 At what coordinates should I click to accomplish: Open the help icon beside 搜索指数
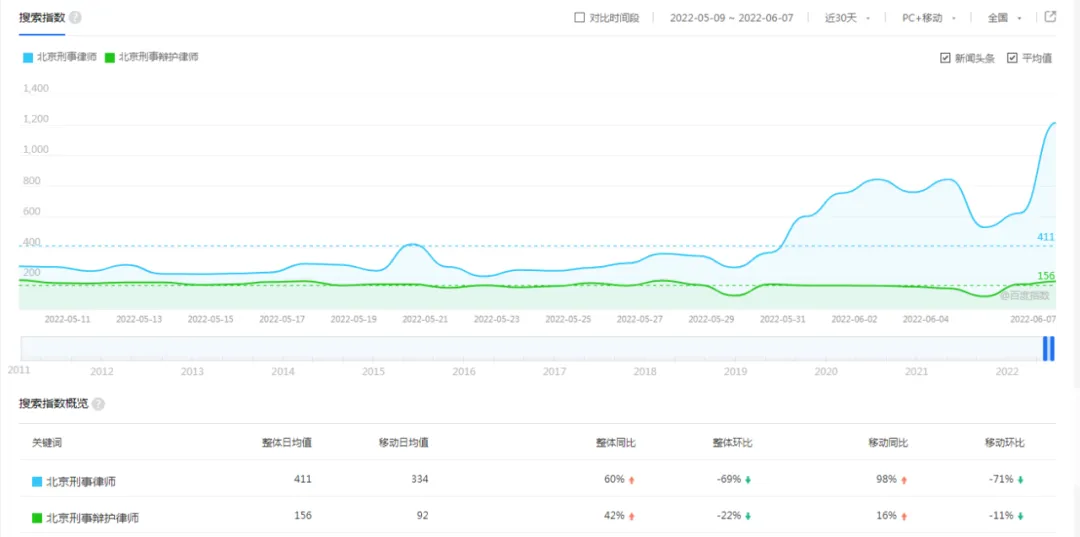tap(75, 17)
